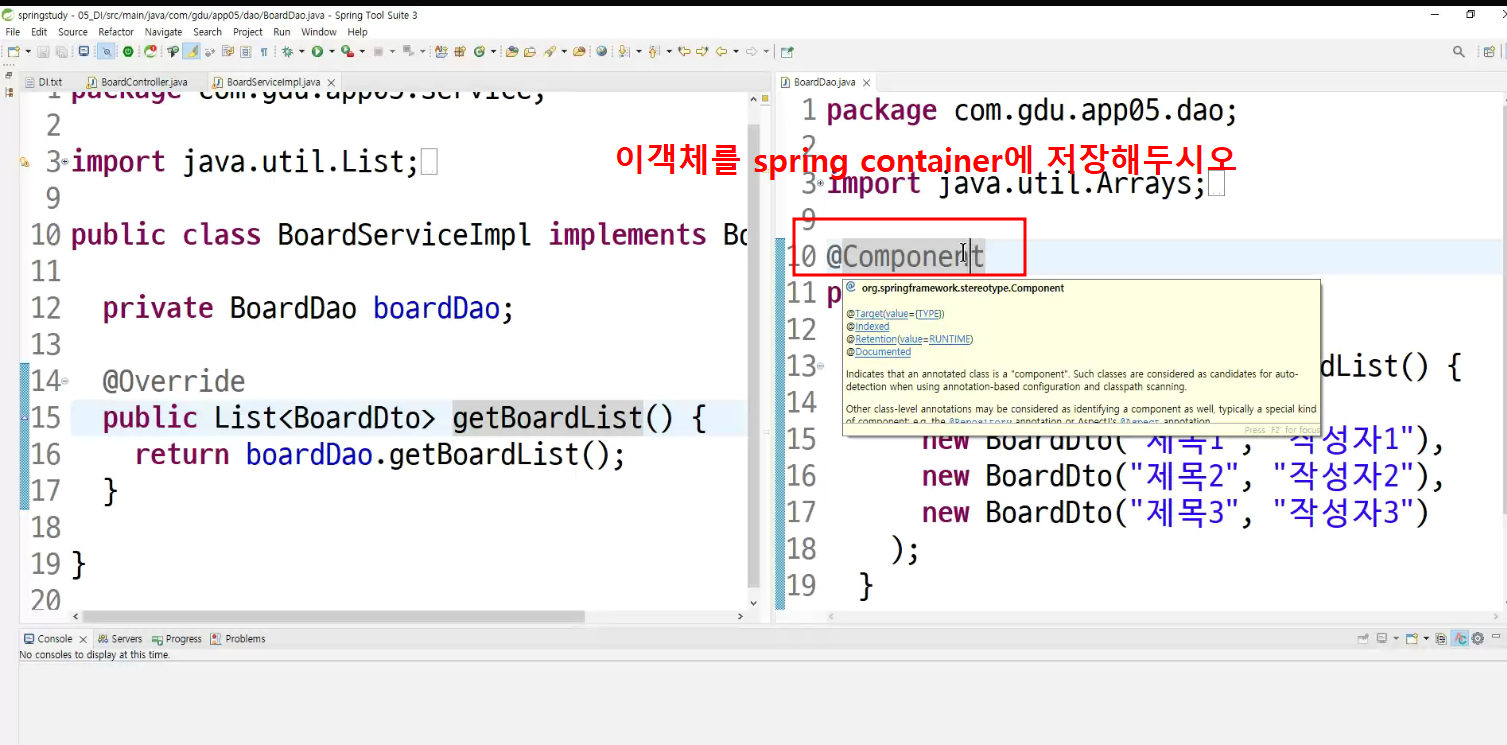Expand folded imports in BoardServiceImpl editor

click(x=65, y=161)
